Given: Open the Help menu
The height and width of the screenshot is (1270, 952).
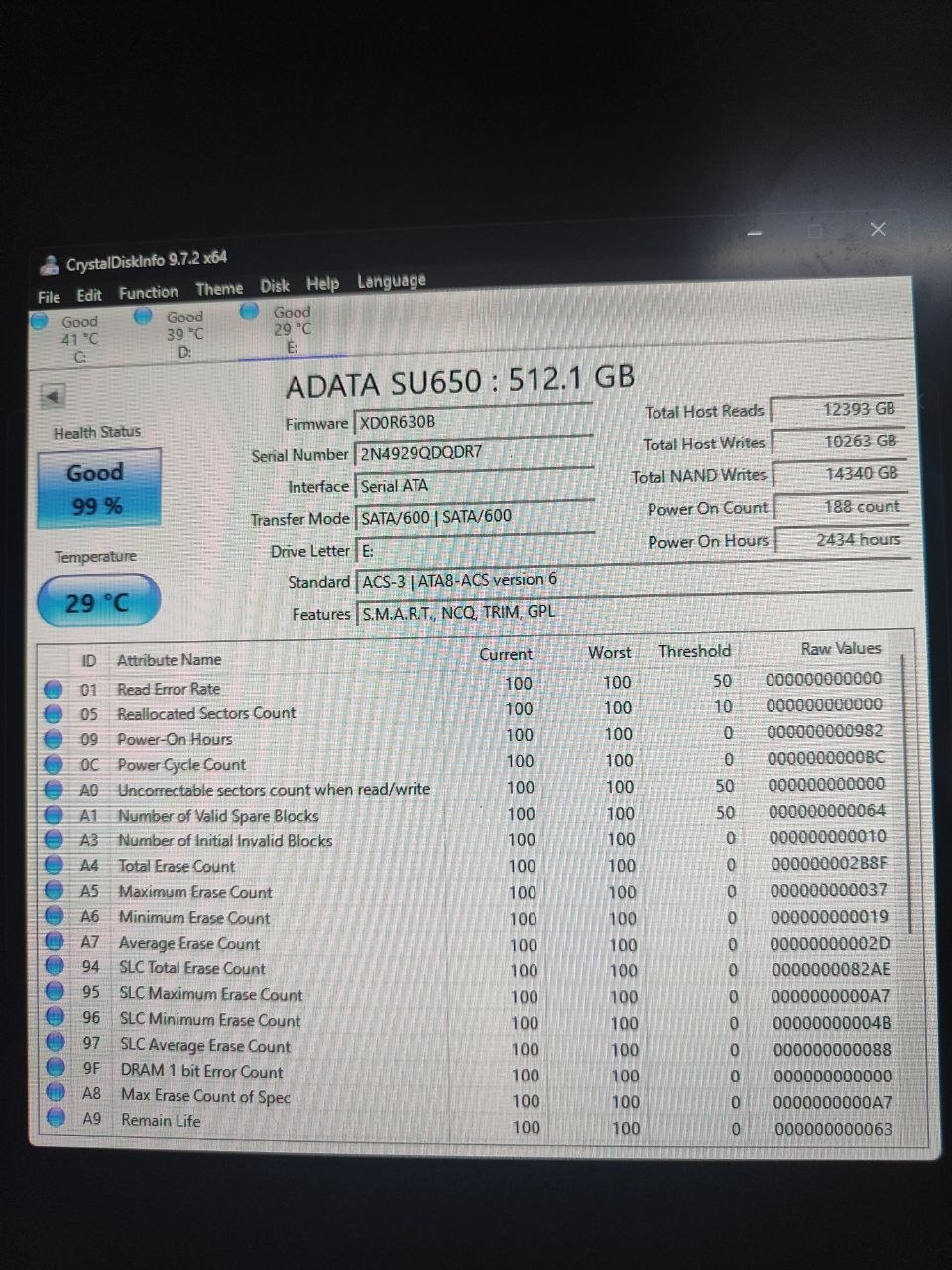Looking at the screenshot, I should point(322,284).
